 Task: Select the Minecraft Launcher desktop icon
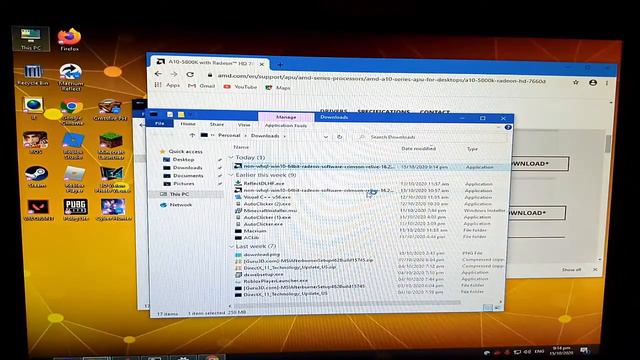[111, 146]
